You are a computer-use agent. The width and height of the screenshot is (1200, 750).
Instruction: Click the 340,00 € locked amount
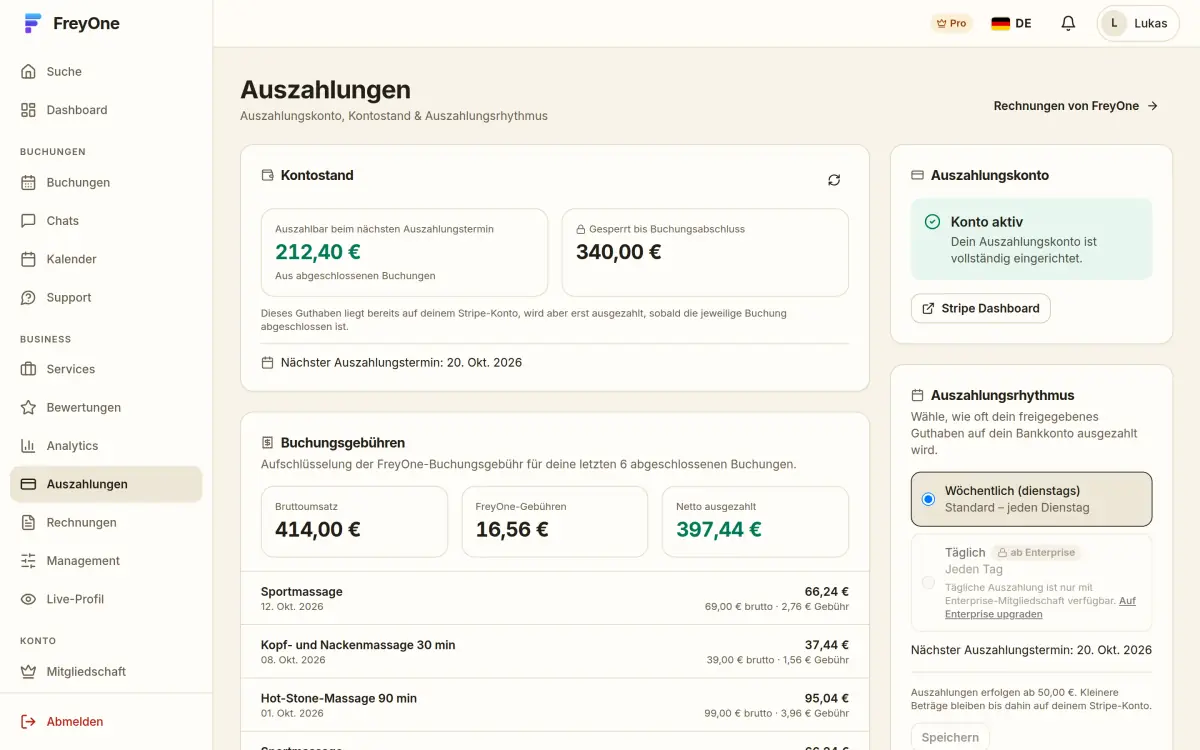(x=618, y=252)
